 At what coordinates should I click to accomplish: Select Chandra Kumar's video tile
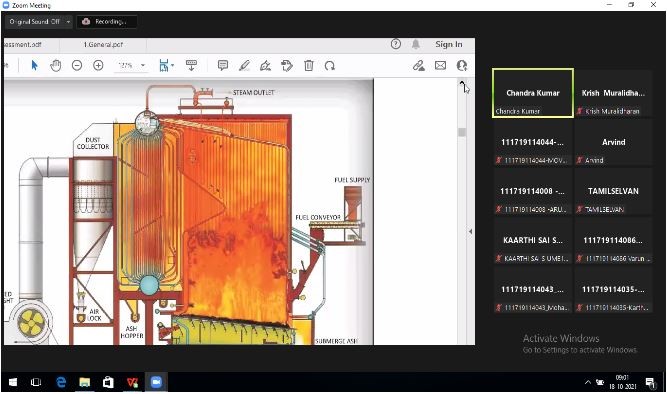(x=533, y=93)
